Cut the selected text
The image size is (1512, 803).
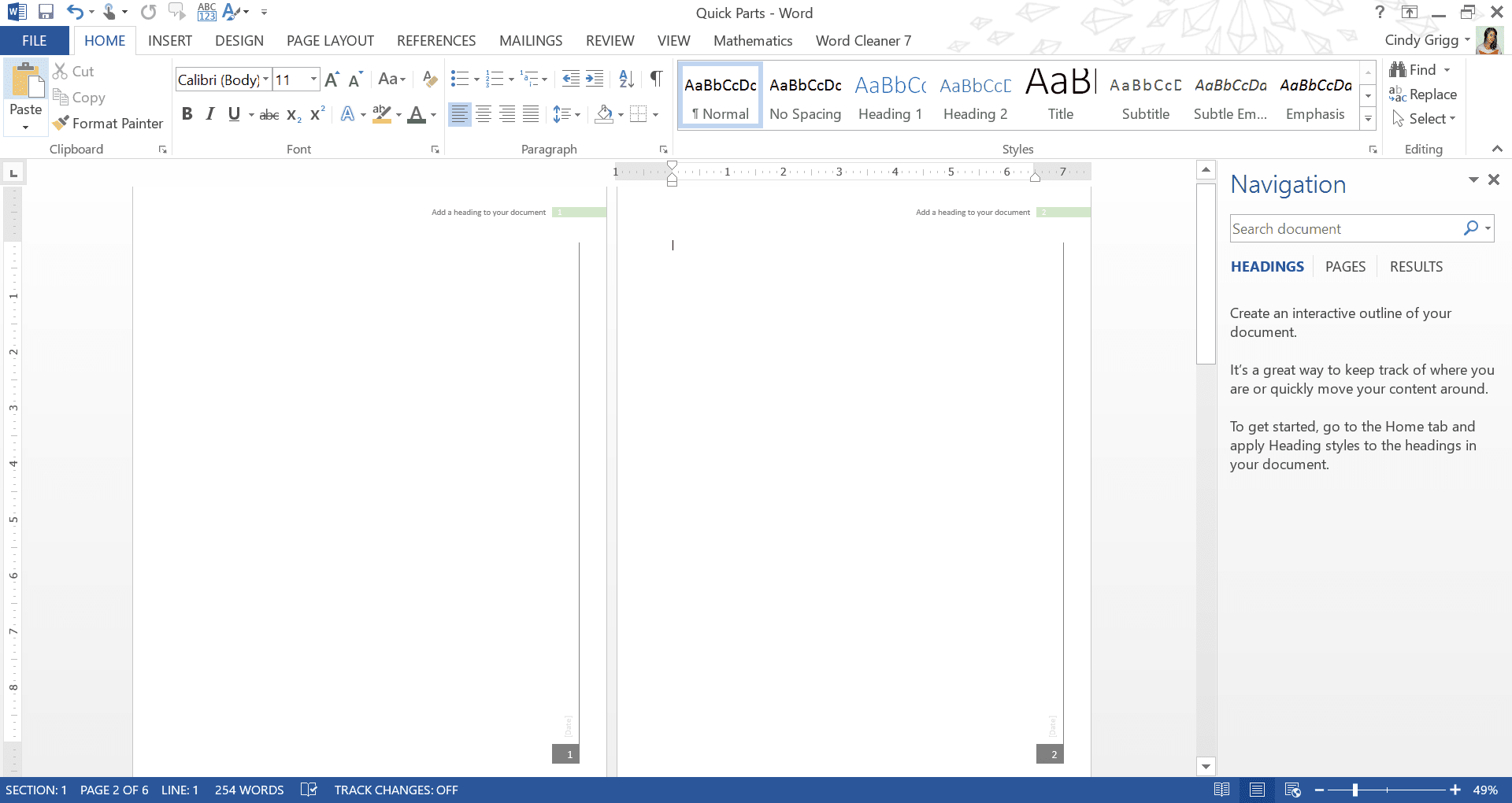point(73,71)
